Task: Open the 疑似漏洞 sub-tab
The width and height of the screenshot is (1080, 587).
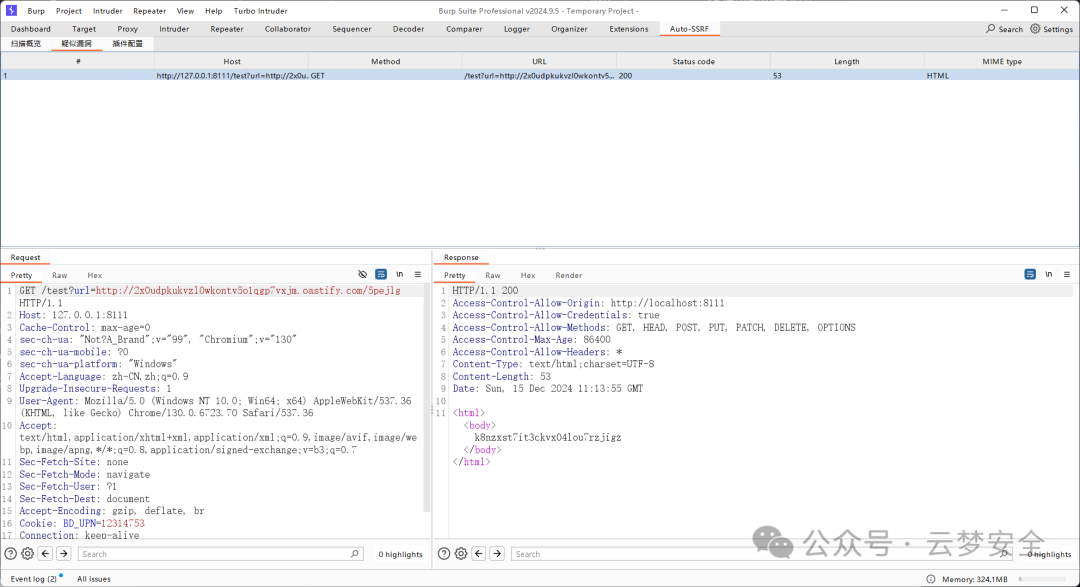Action: tap(76, 43)
